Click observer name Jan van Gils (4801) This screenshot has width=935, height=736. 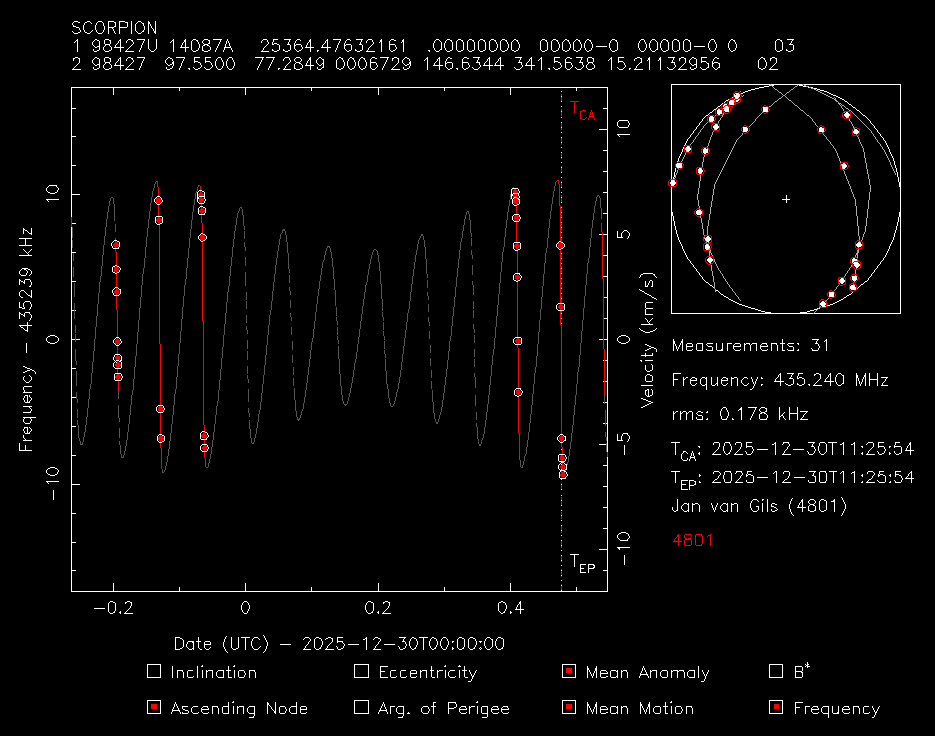(759, 506)
